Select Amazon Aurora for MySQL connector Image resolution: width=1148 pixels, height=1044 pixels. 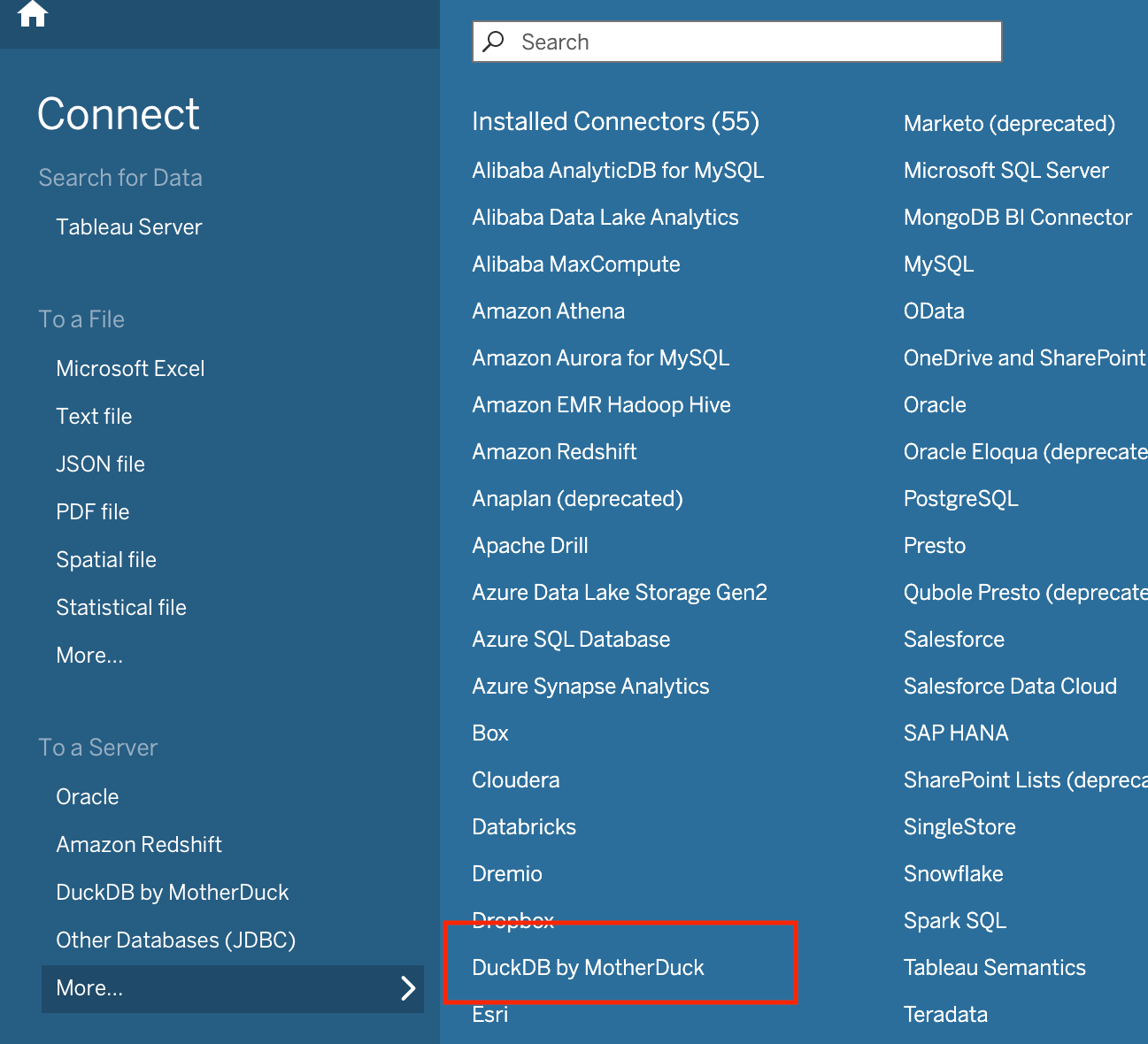tap(601, 358)
